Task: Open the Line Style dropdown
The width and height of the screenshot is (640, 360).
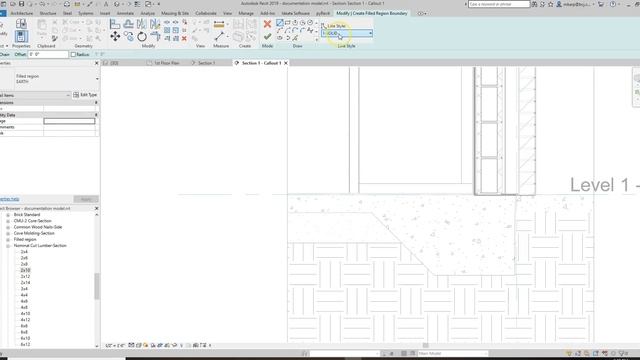Action: 347,33
